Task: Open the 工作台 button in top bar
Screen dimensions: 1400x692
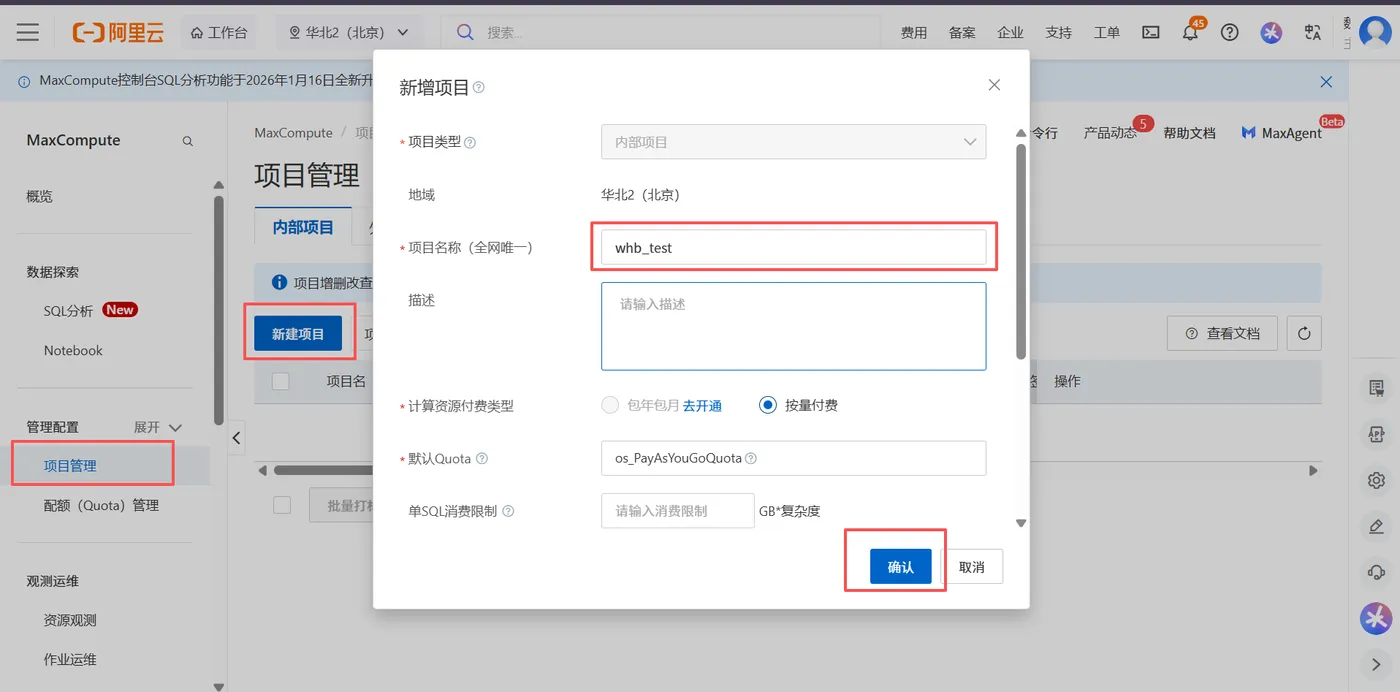Action: coord(218,32)
